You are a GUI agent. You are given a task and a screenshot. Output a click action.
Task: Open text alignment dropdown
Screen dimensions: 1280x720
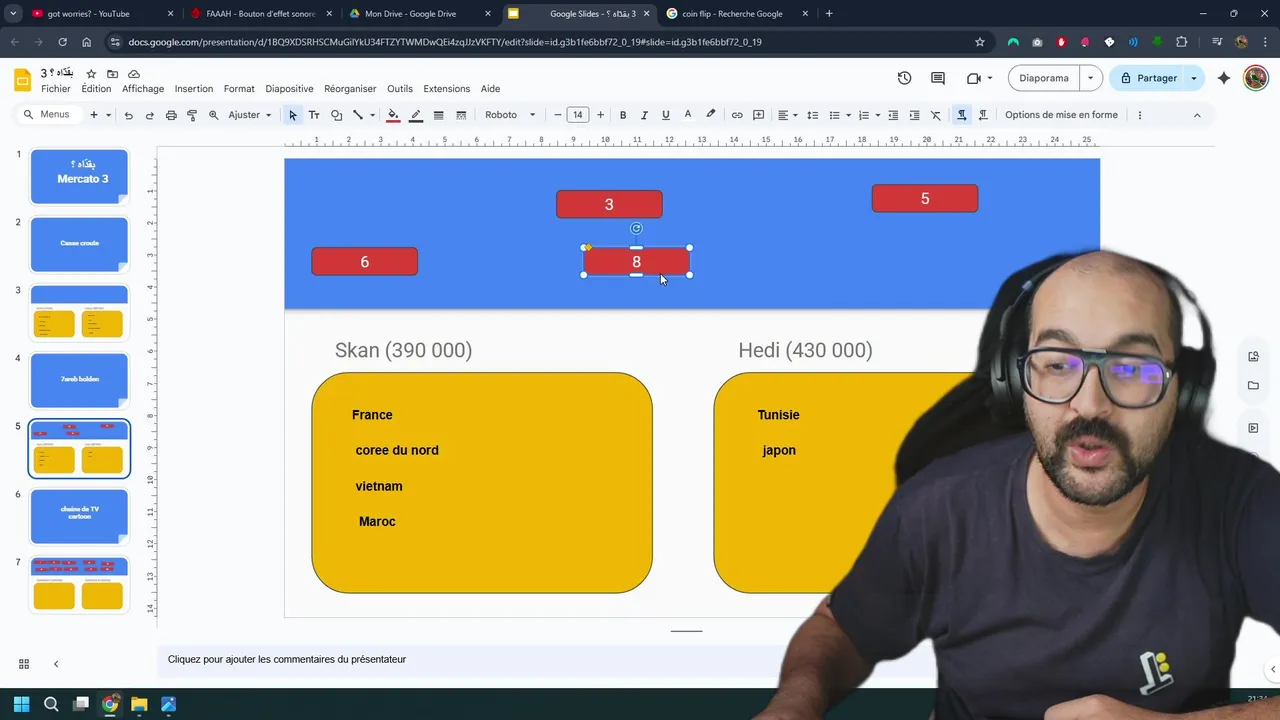tap(787, 115)
